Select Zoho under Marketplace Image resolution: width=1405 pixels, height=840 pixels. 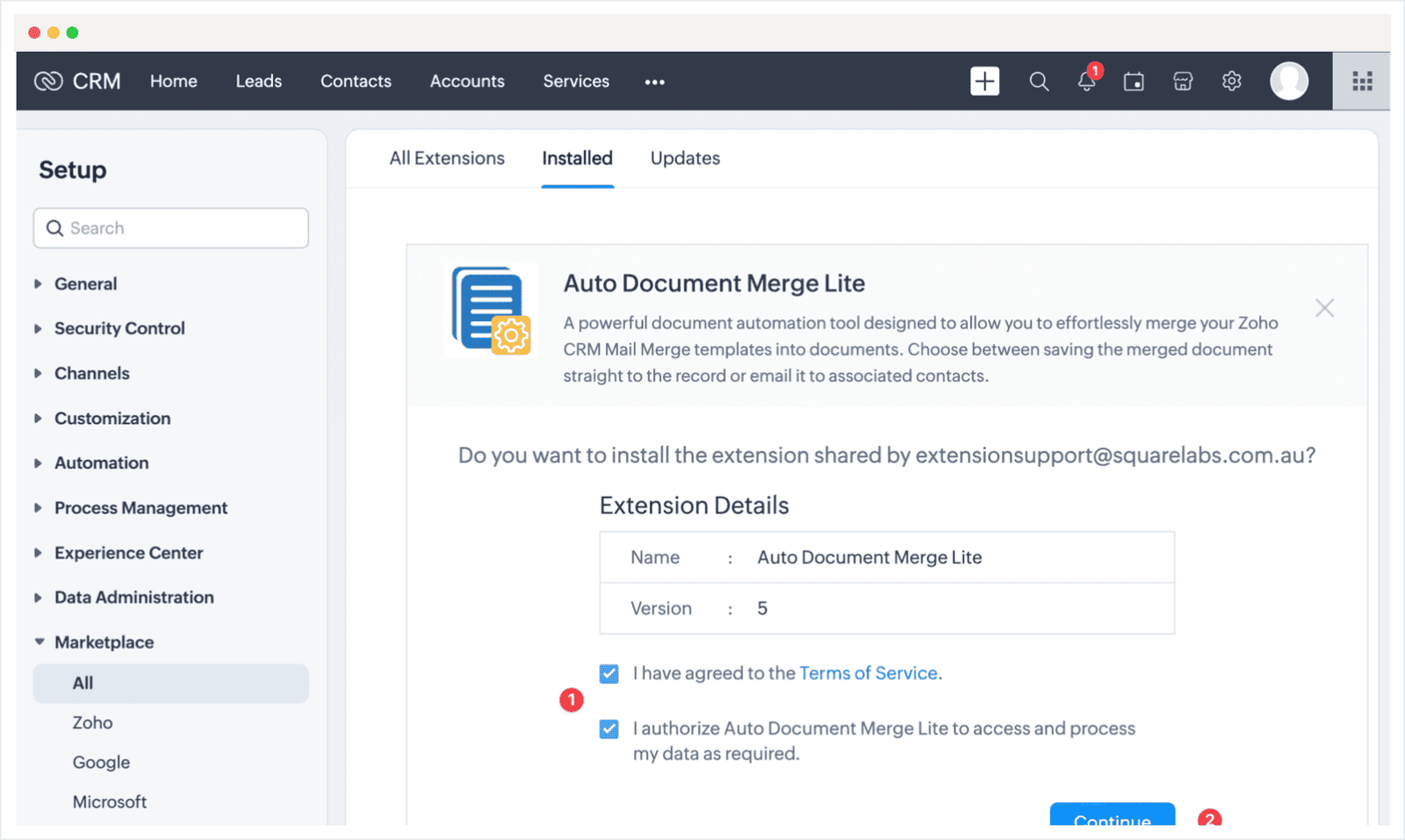click(92, 722)
